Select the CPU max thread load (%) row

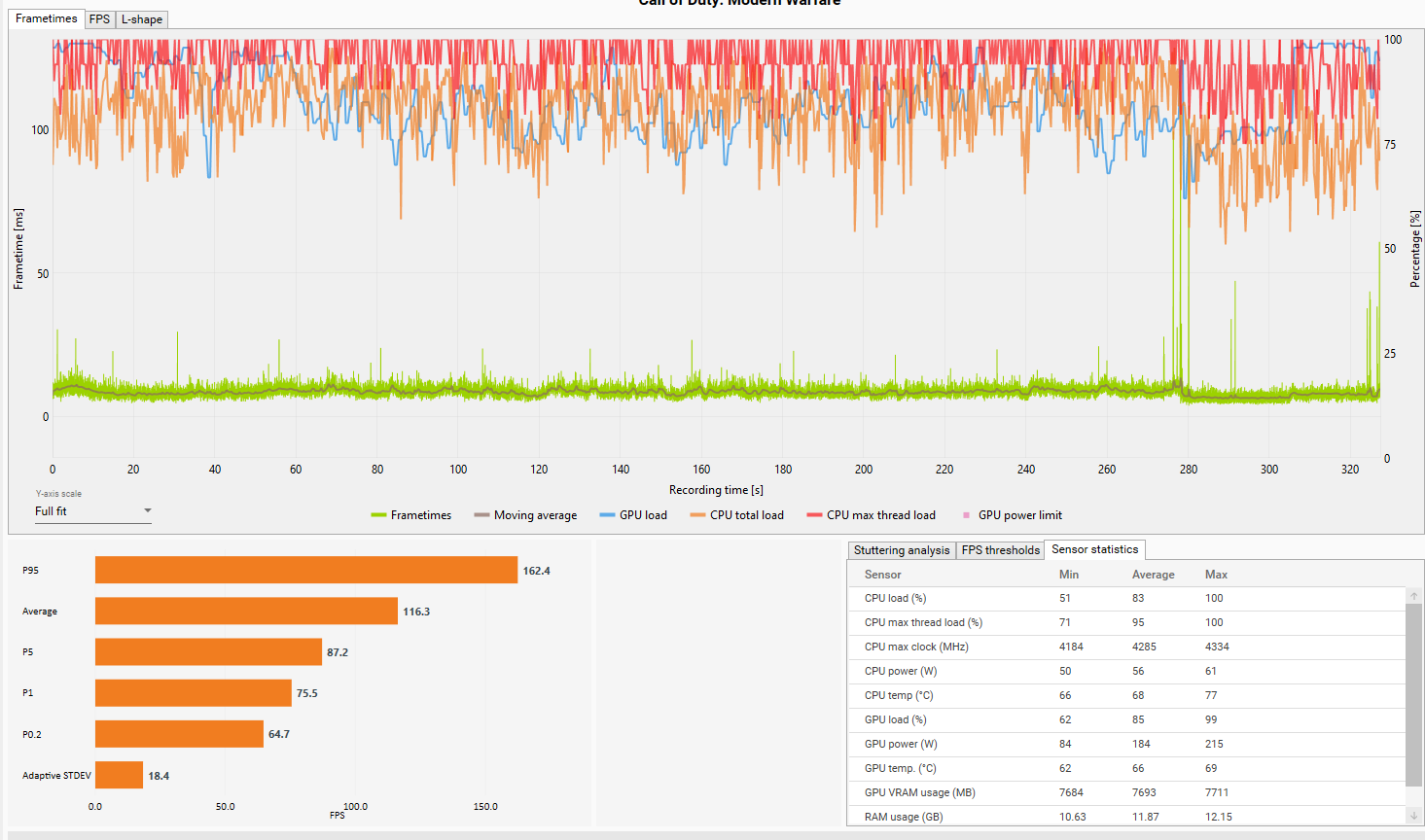pos(1126,623)
